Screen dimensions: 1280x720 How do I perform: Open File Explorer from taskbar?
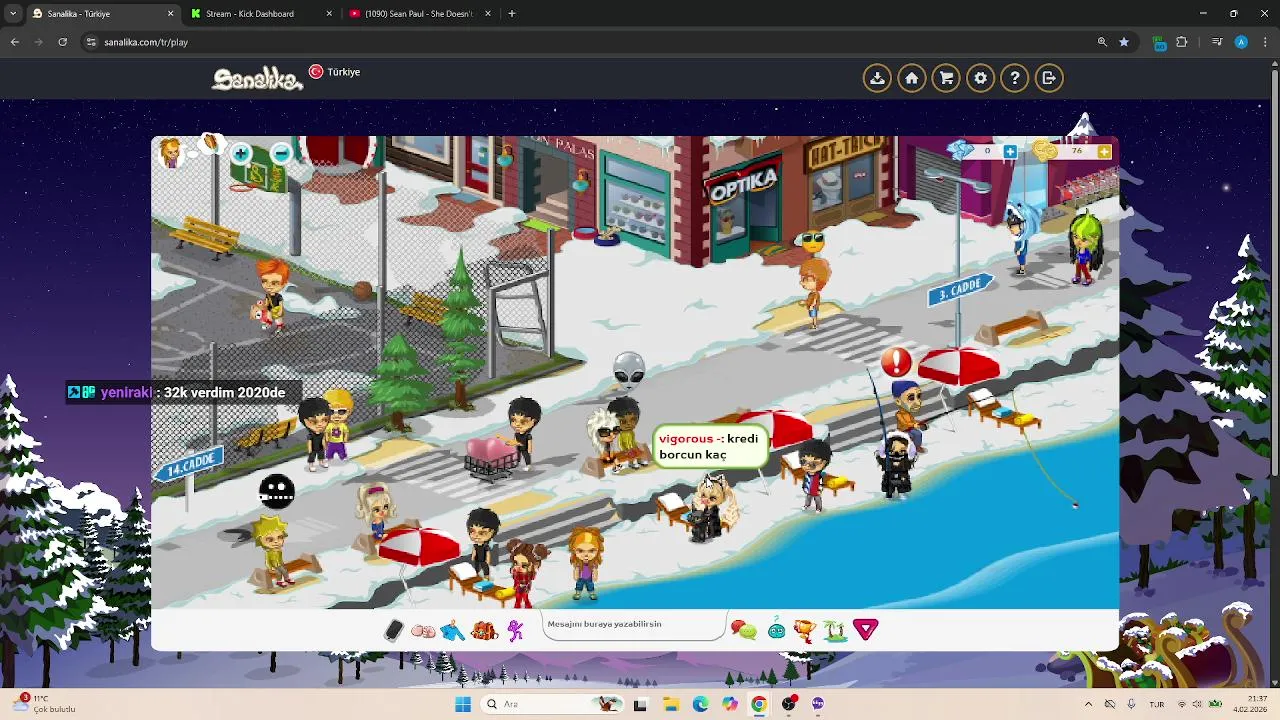pos(670,704)
